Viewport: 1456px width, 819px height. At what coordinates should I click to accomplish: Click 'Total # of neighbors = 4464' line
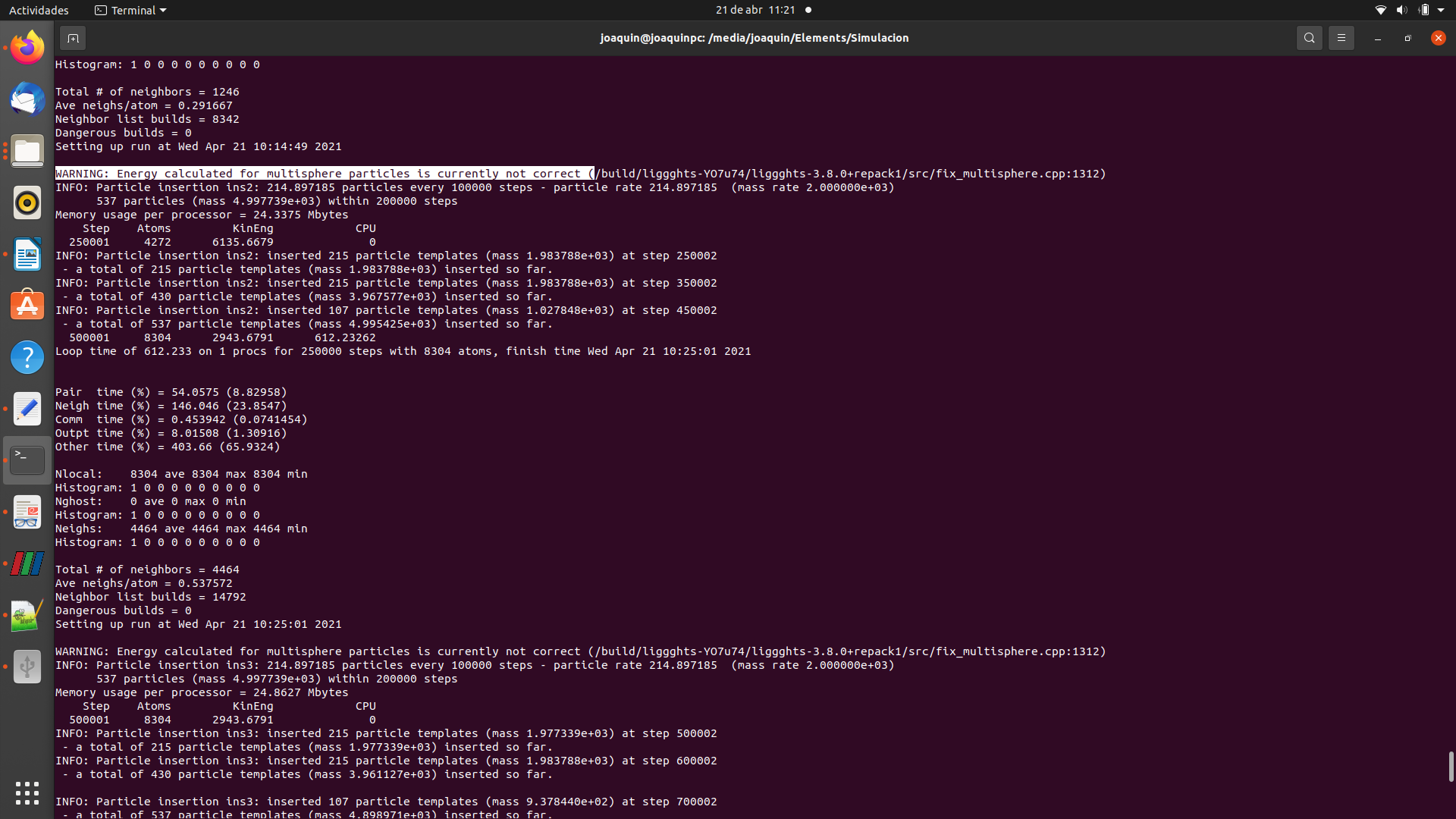pos(147,570)
